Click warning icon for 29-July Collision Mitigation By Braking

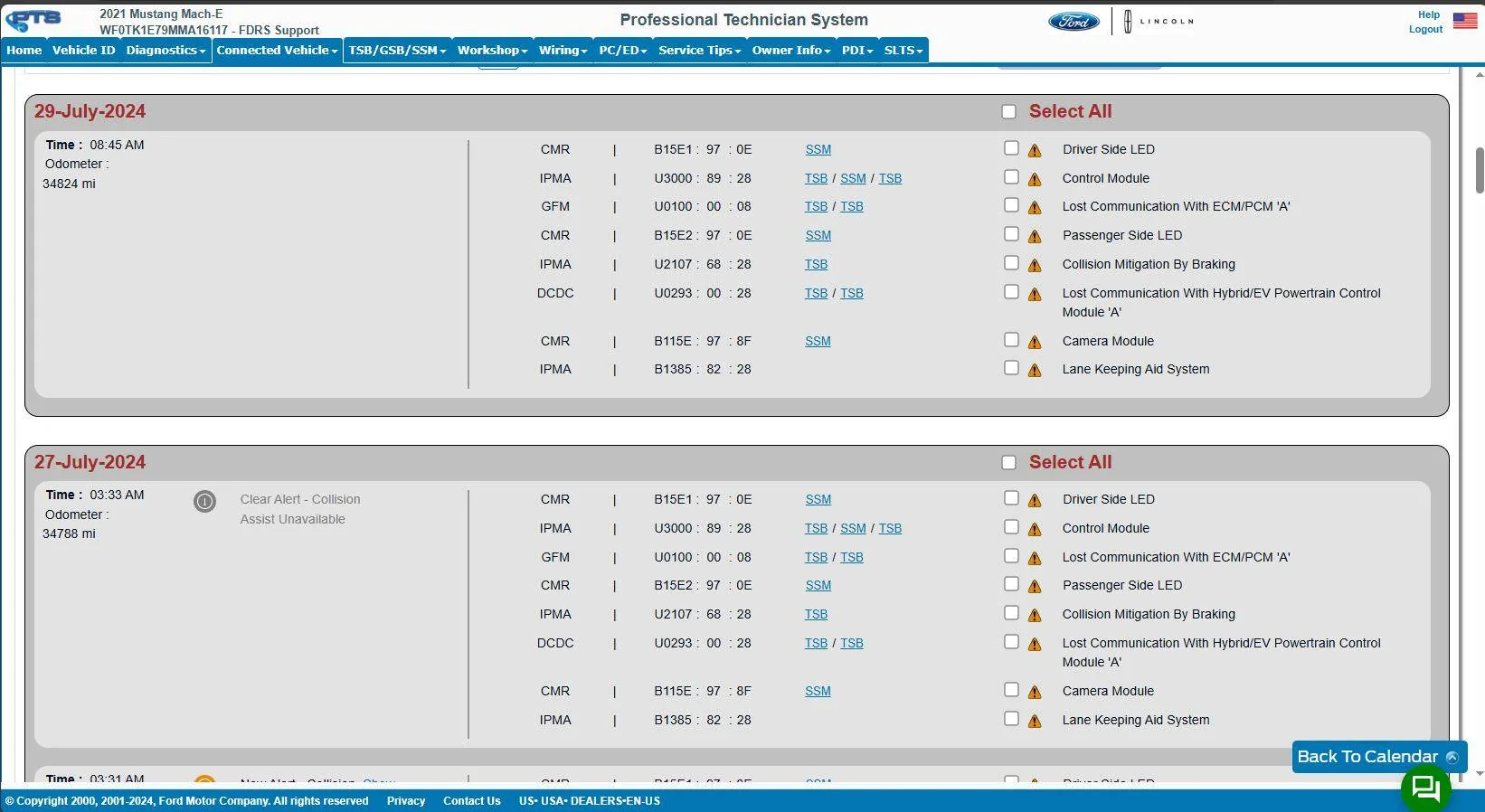pos(1035,265)
